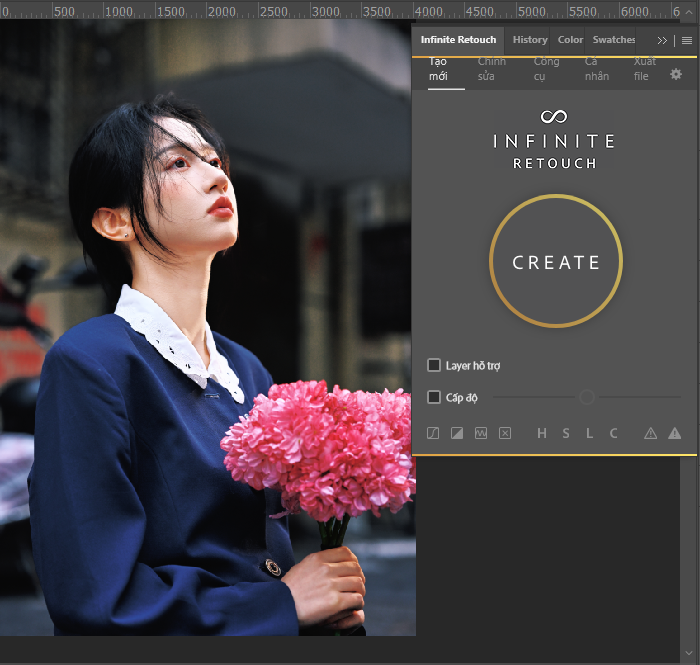Click the crossed-box X icon

tap(505, 433)
